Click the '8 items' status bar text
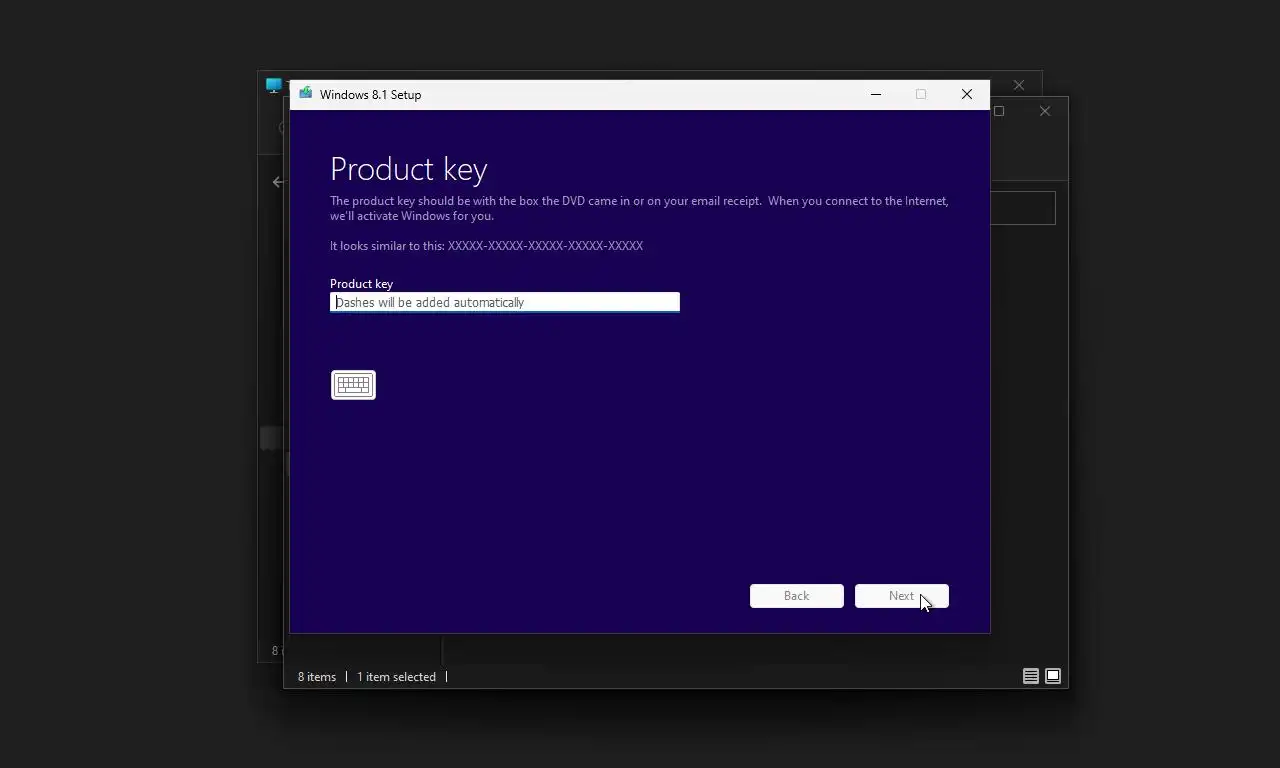 coord(317,677)
